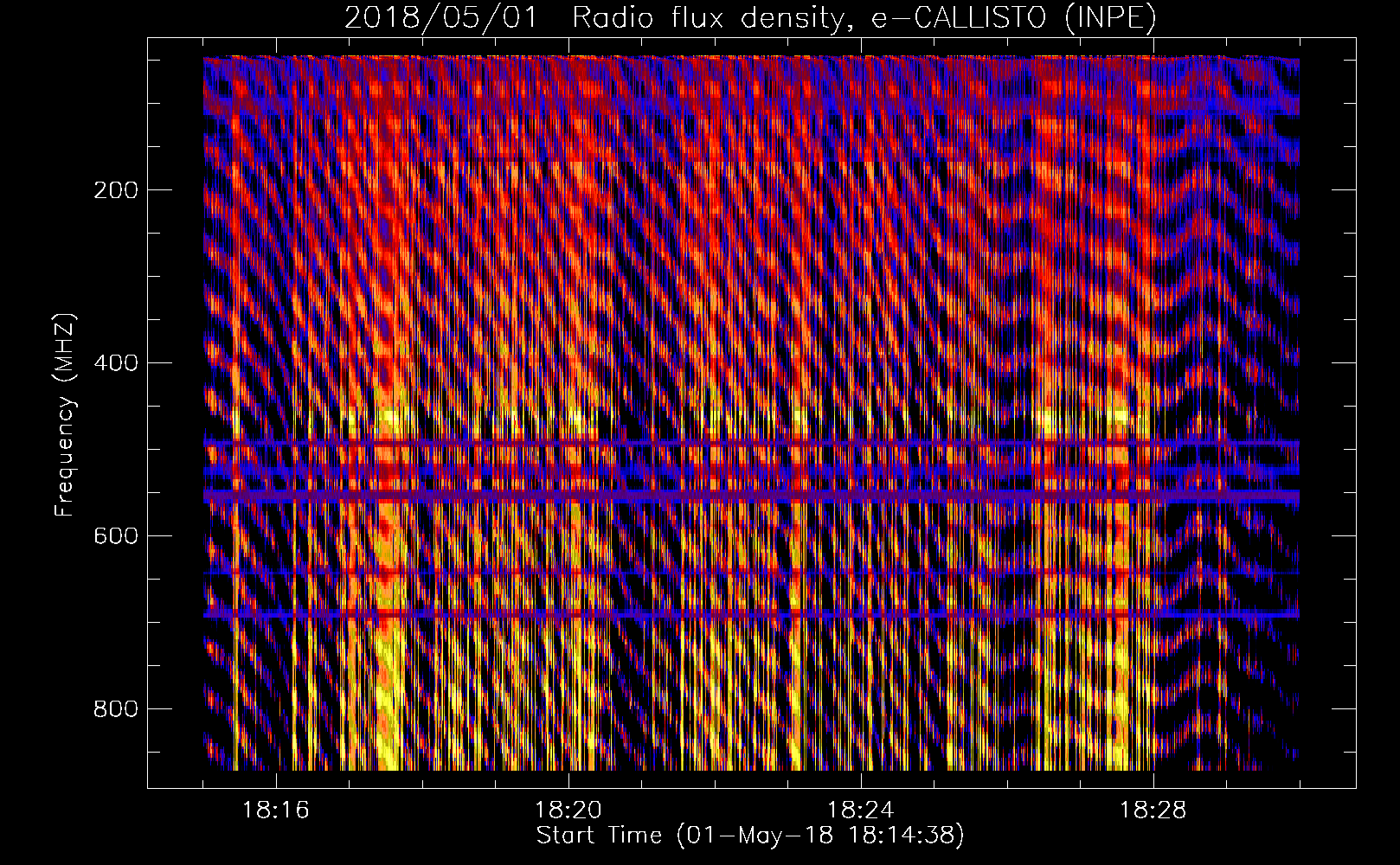Click the 18:28 time tick label
Image resolution: width=1400 pixels, height=865 pixels.
[1153, 811]
